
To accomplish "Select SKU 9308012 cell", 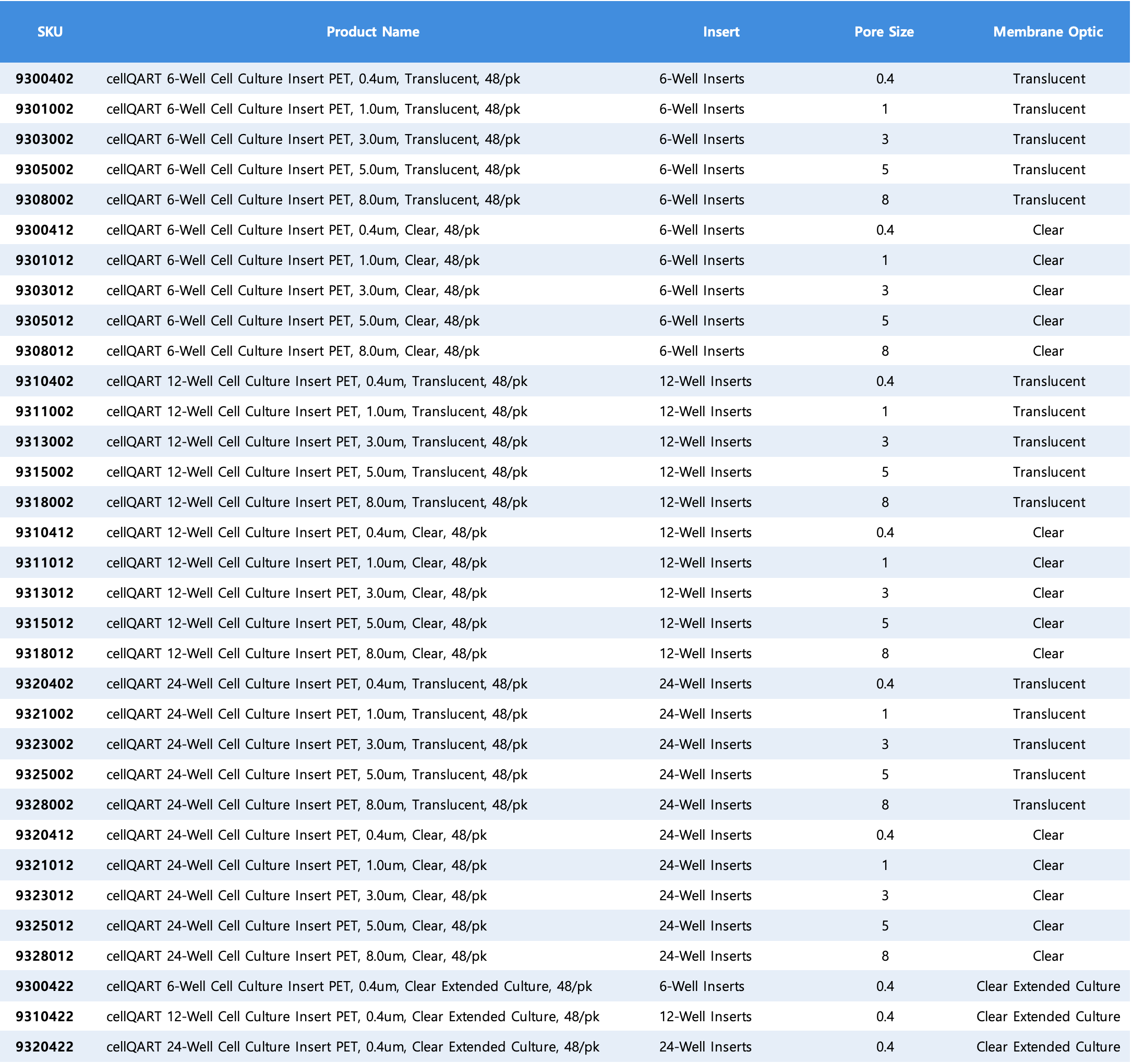I will (44, 350).
